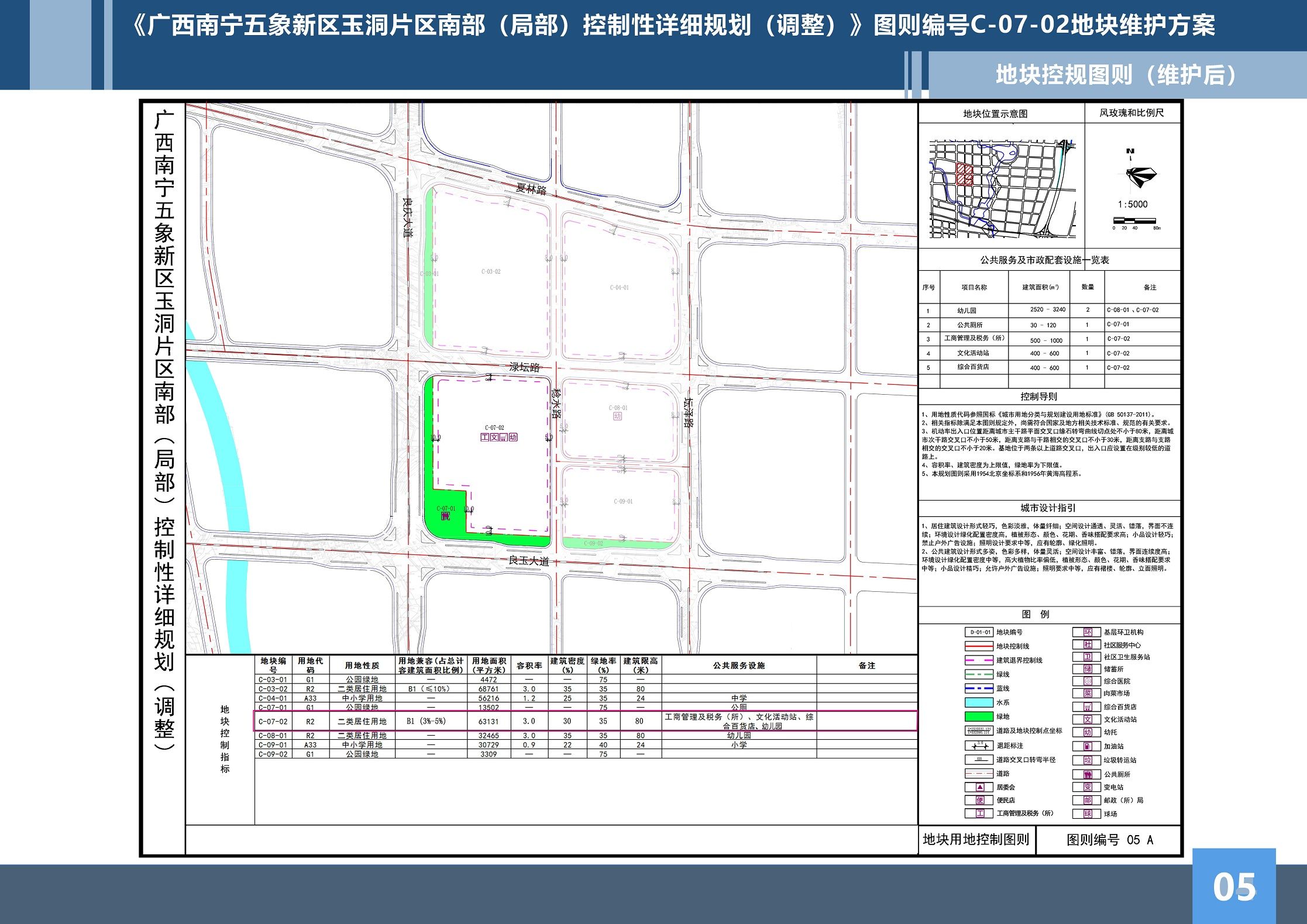Click the 便民店 legend icon
Image resolution: width=1307 pixels, height=924 pixels.
[x=980, y=800]
